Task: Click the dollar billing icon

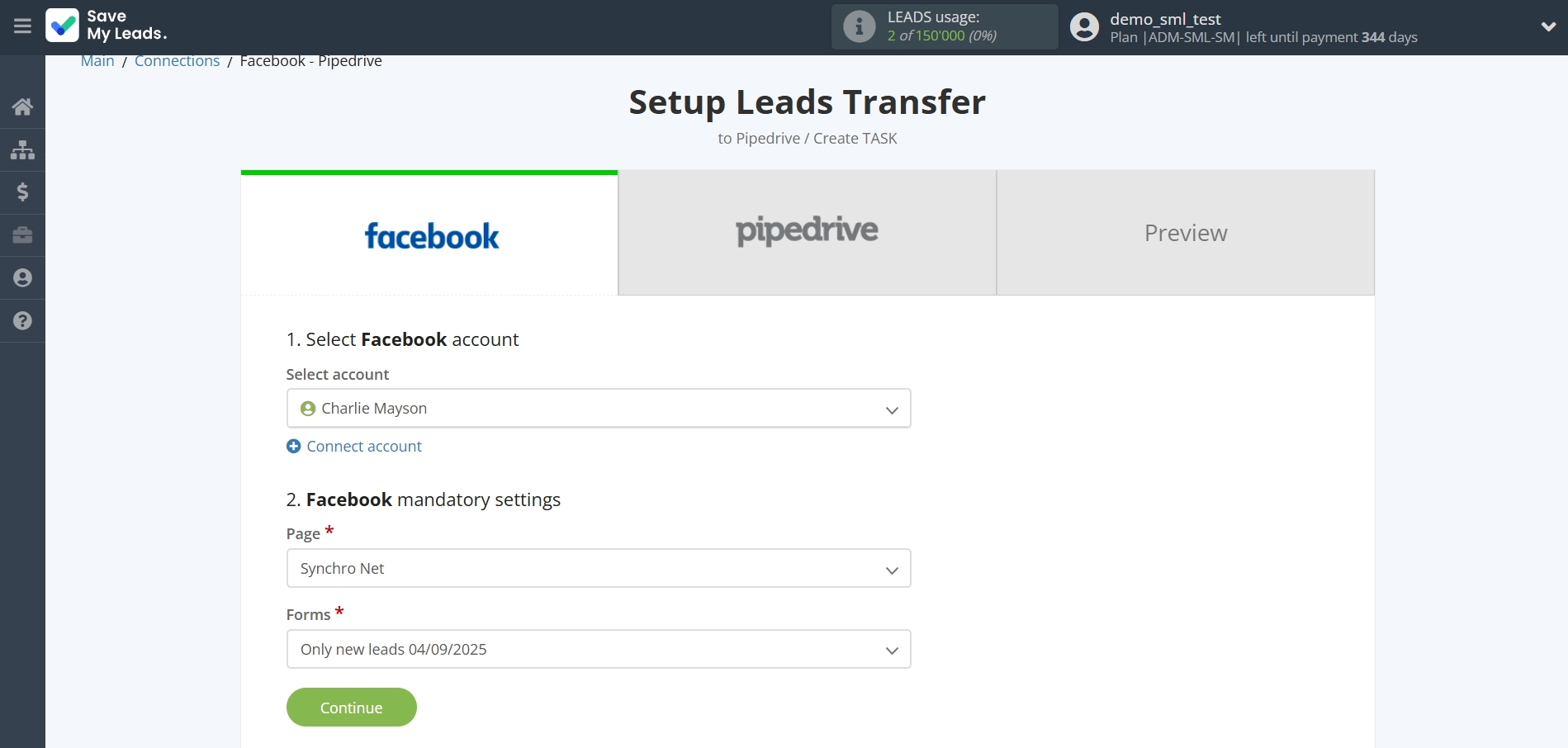Action: [x=22, y=192]
